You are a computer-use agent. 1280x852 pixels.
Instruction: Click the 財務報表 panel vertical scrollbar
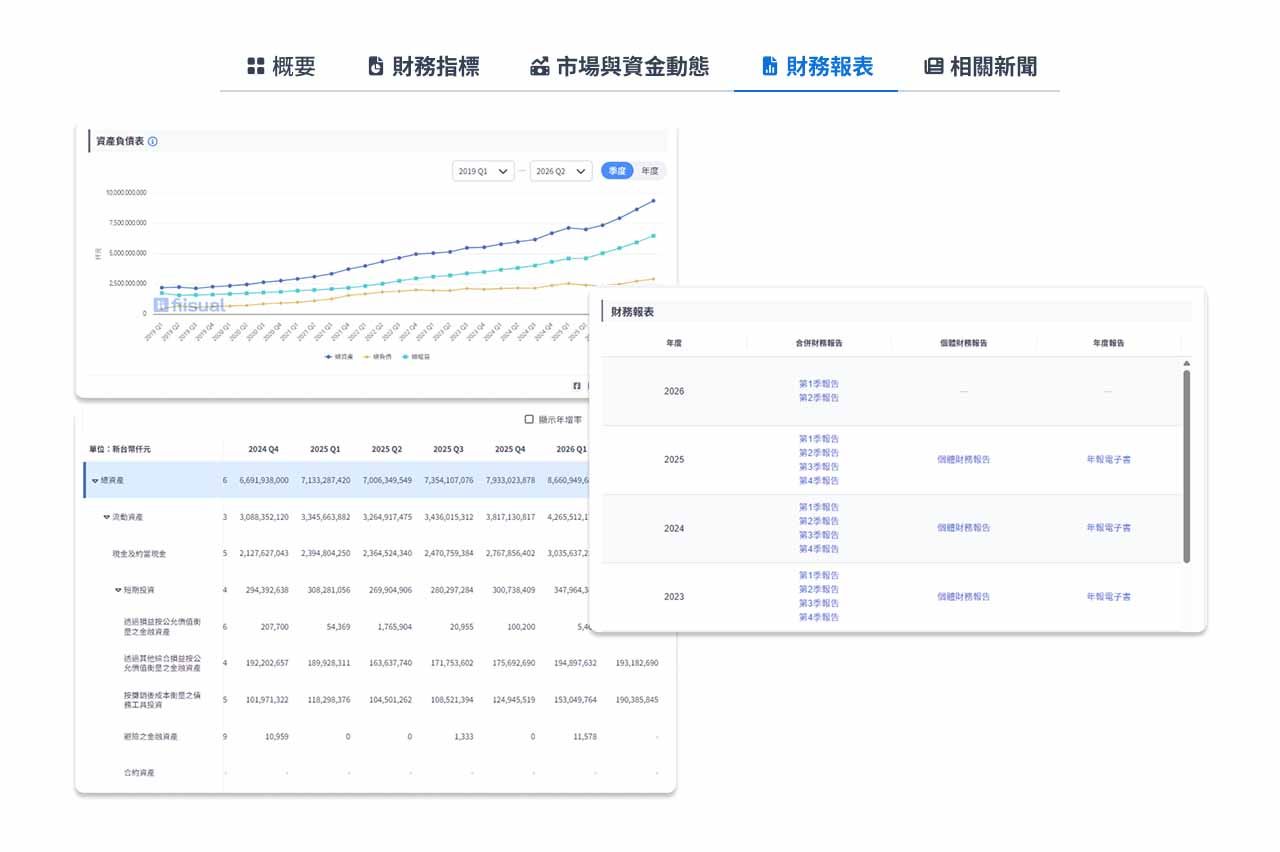(x=1187, y=466)
